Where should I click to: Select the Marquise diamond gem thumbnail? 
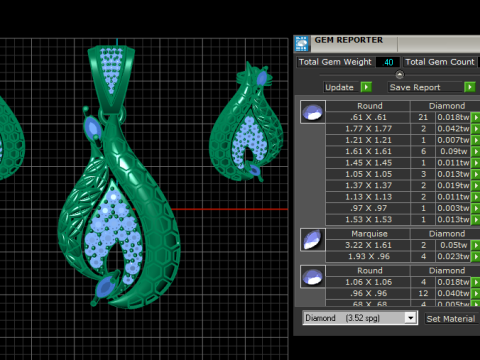click(x=313, y=240)
